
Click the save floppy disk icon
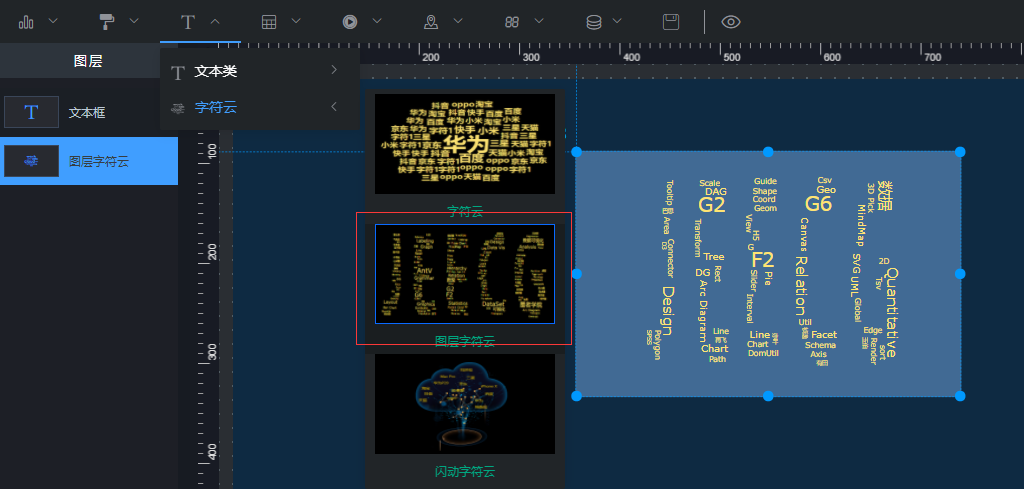[x=671, y=22]
